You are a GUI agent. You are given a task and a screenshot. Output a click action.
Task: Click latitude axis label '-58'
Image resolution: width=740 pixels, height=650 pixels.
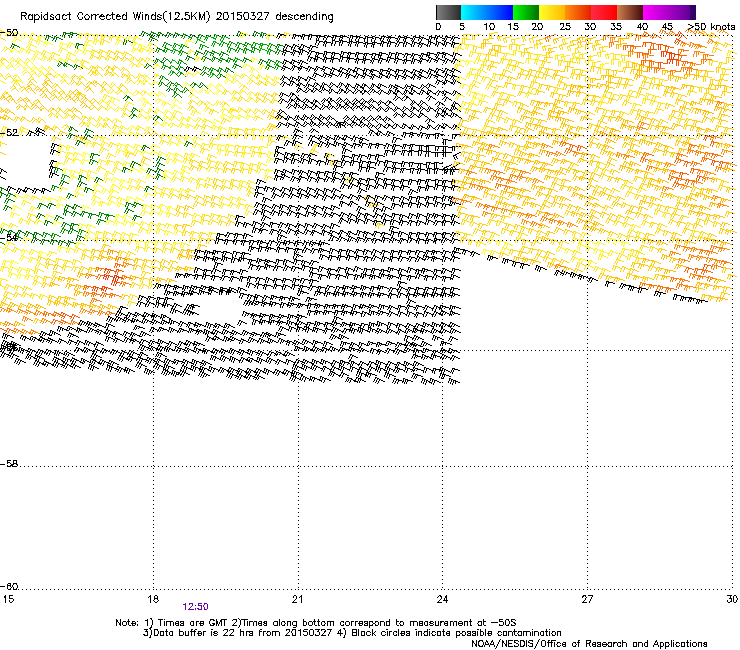[9, 464]
